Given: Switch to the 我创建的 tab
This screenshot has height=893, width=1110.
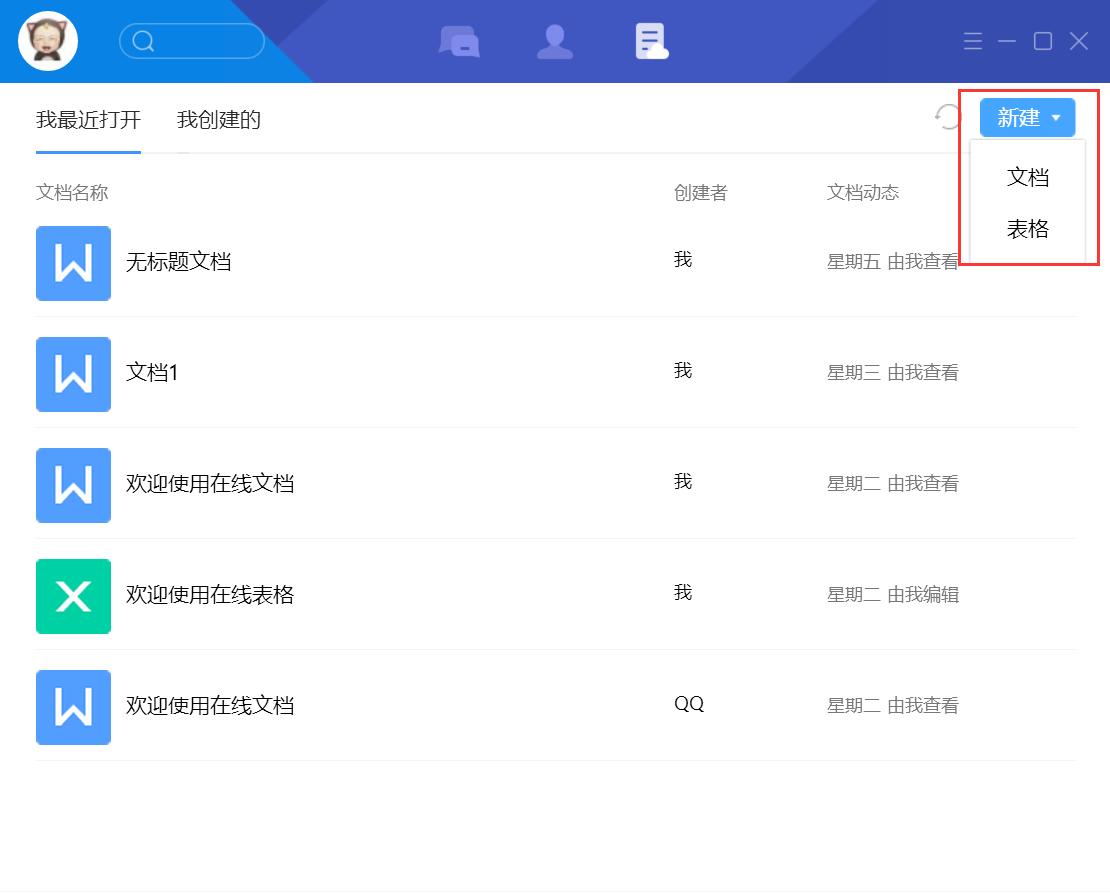Looking at the screenshot, I should [218, 120].
